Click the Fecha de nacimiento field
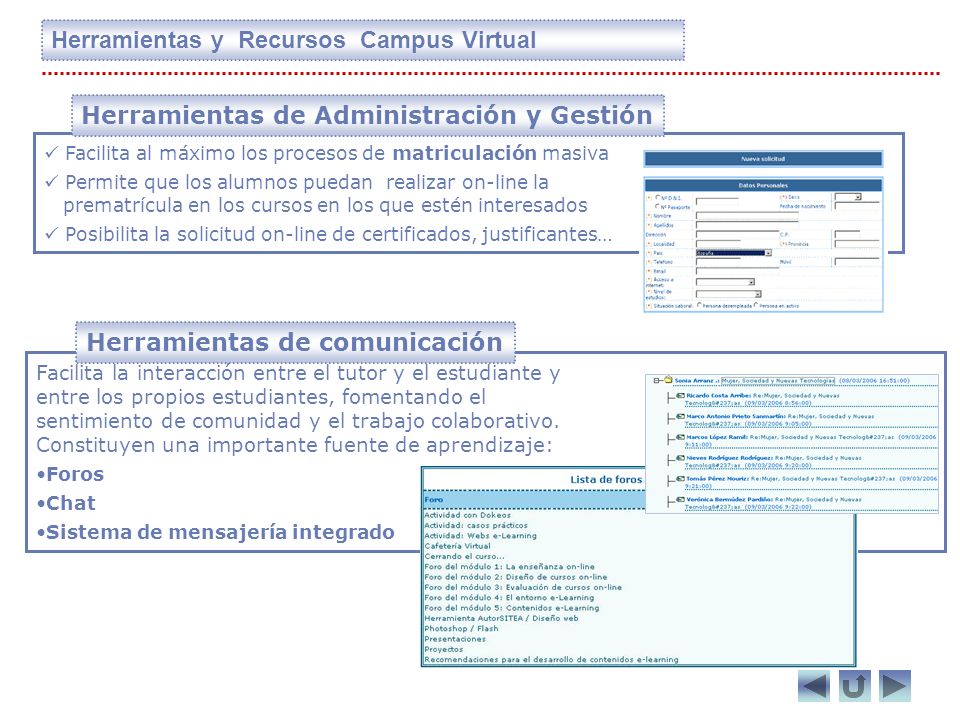The image size is (960, 720). pos(857,206)
